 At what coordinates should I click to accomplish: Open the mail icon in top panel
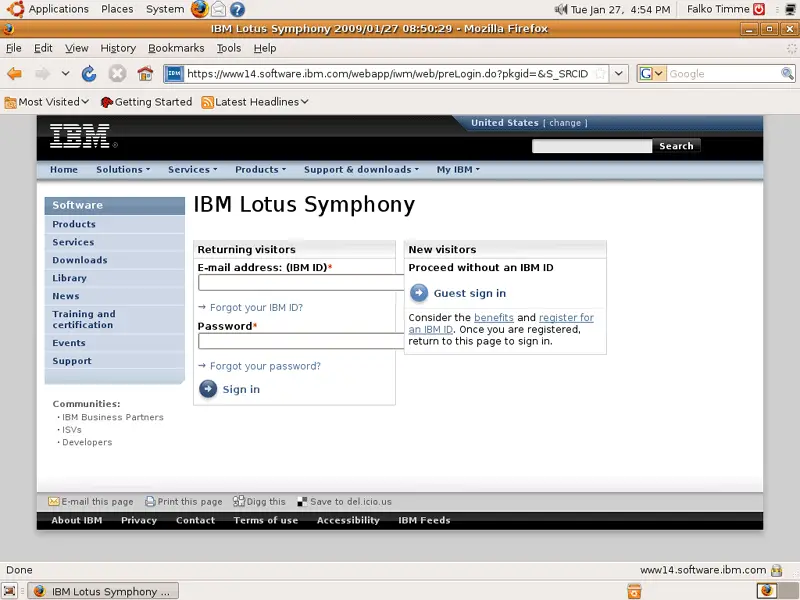click(x=219, y=9)
